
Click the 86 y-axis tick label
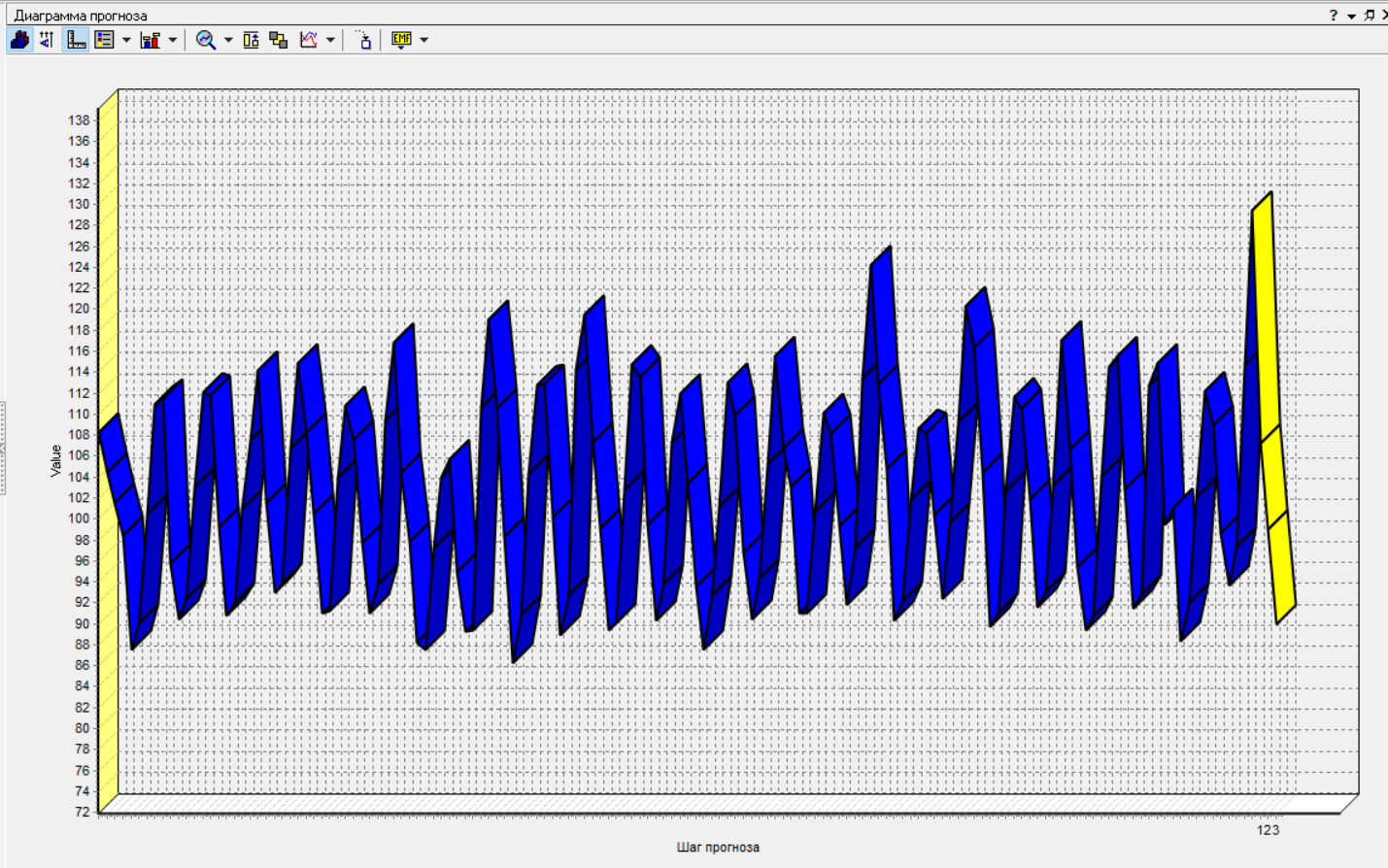pyautogui.click(x=82, y=665)
